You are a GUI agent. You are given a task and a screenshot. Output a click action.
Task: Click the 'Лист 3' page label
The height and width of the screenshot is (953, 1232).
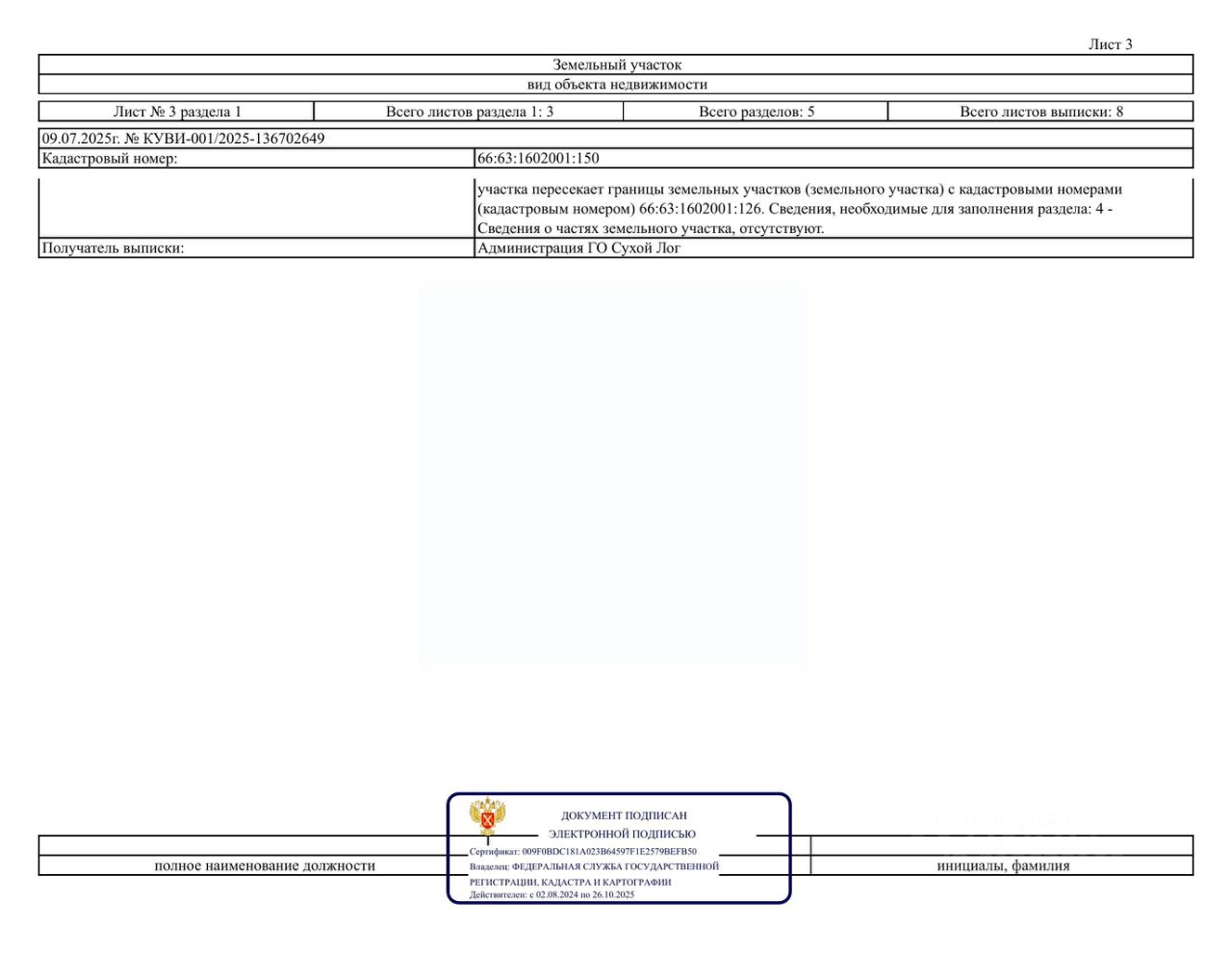(1110, 44)
